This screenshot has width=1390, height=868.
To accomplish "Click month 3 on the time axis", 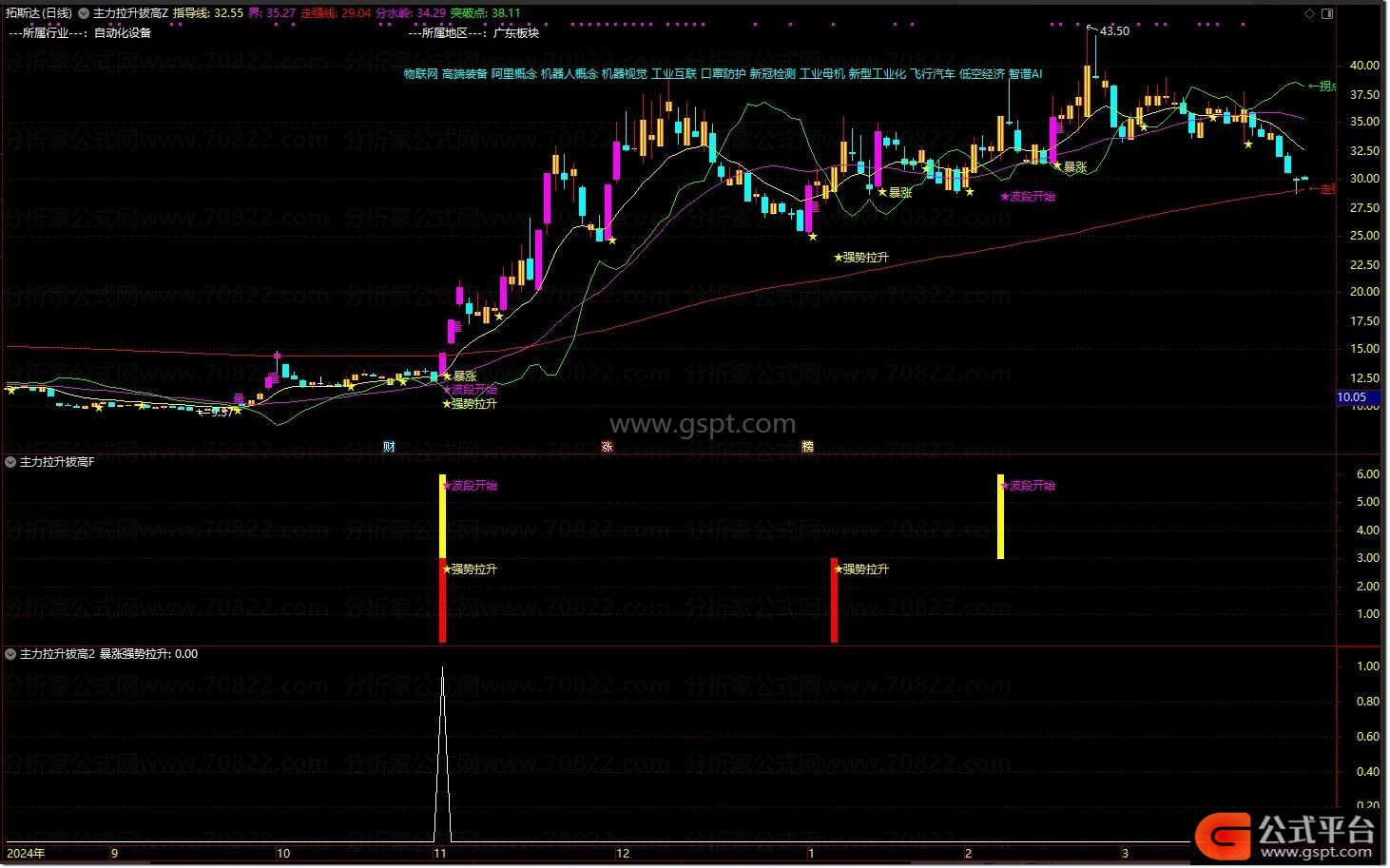I will tap(1125, 853).
